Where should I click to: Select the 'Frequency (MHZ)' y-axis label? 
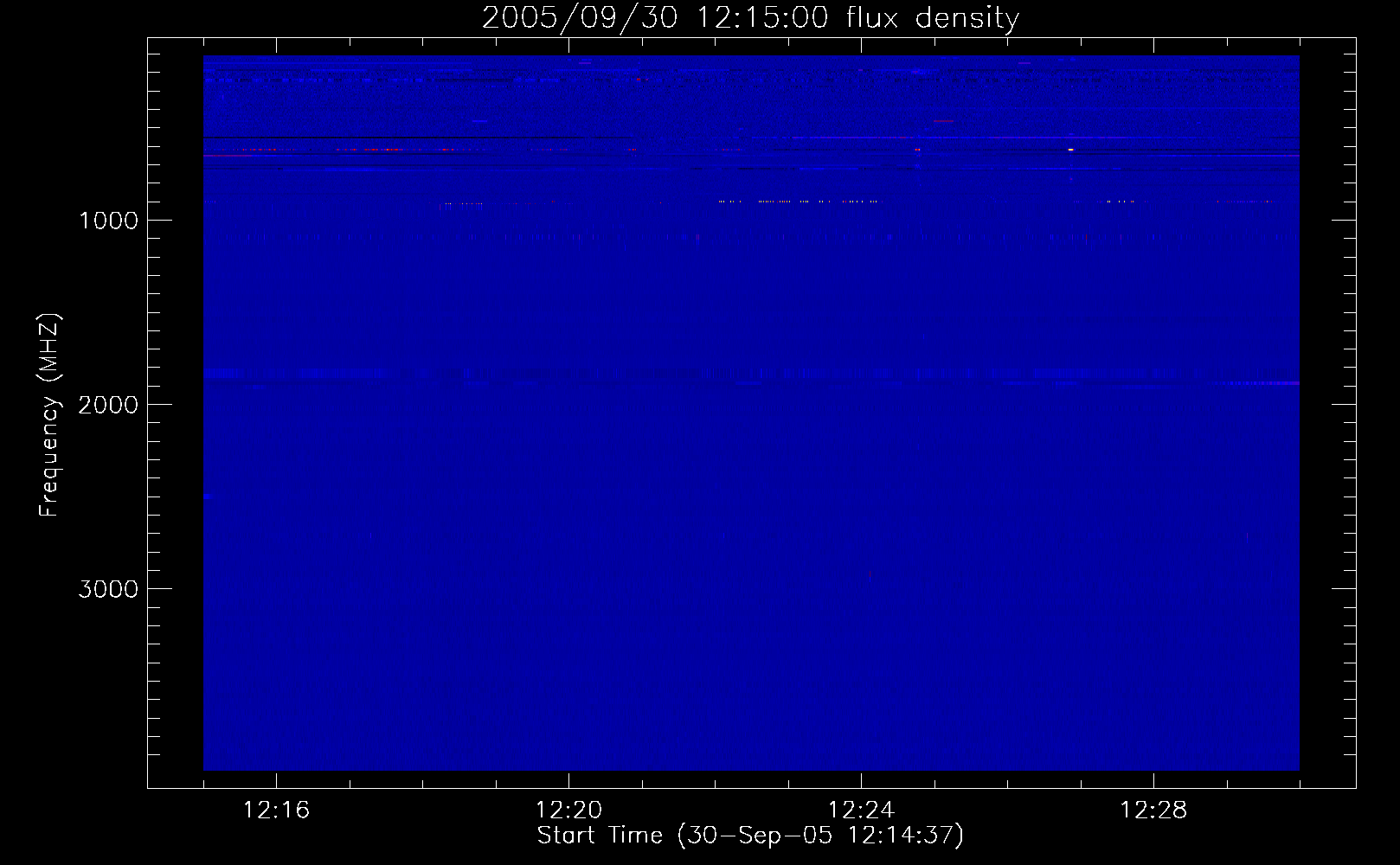coord(50,415)
